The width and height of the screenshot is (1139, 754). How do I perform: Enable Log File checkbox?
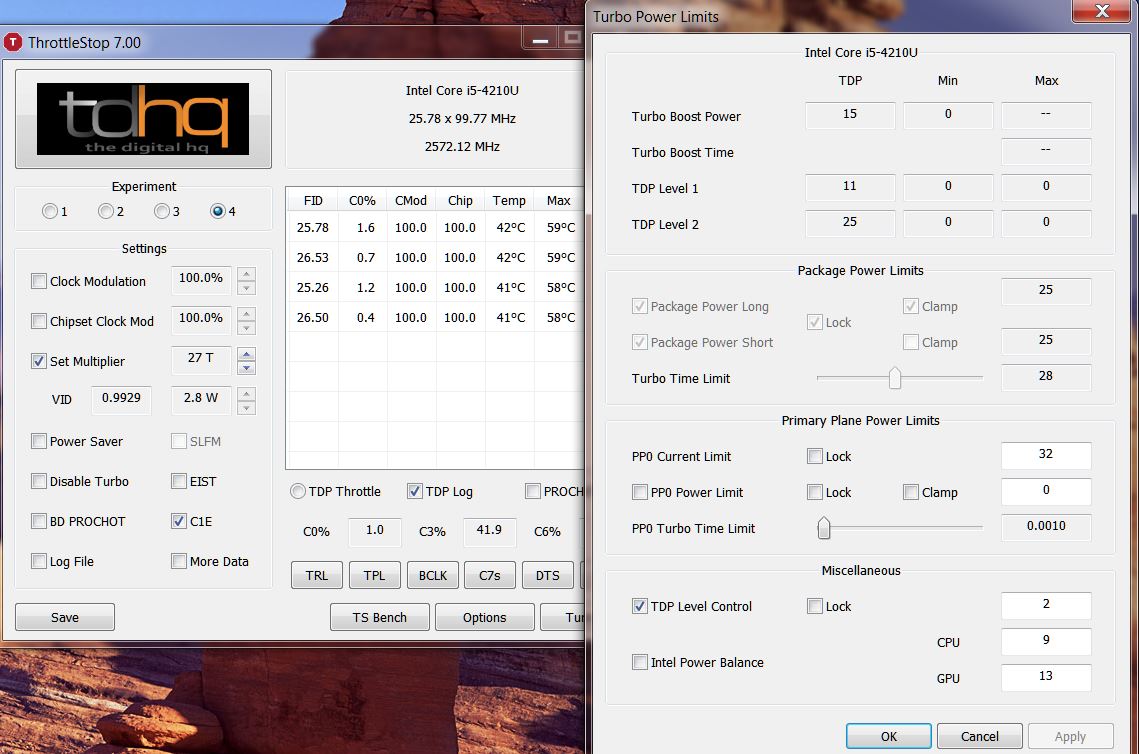pyautogui.click(x=38, y=561)
